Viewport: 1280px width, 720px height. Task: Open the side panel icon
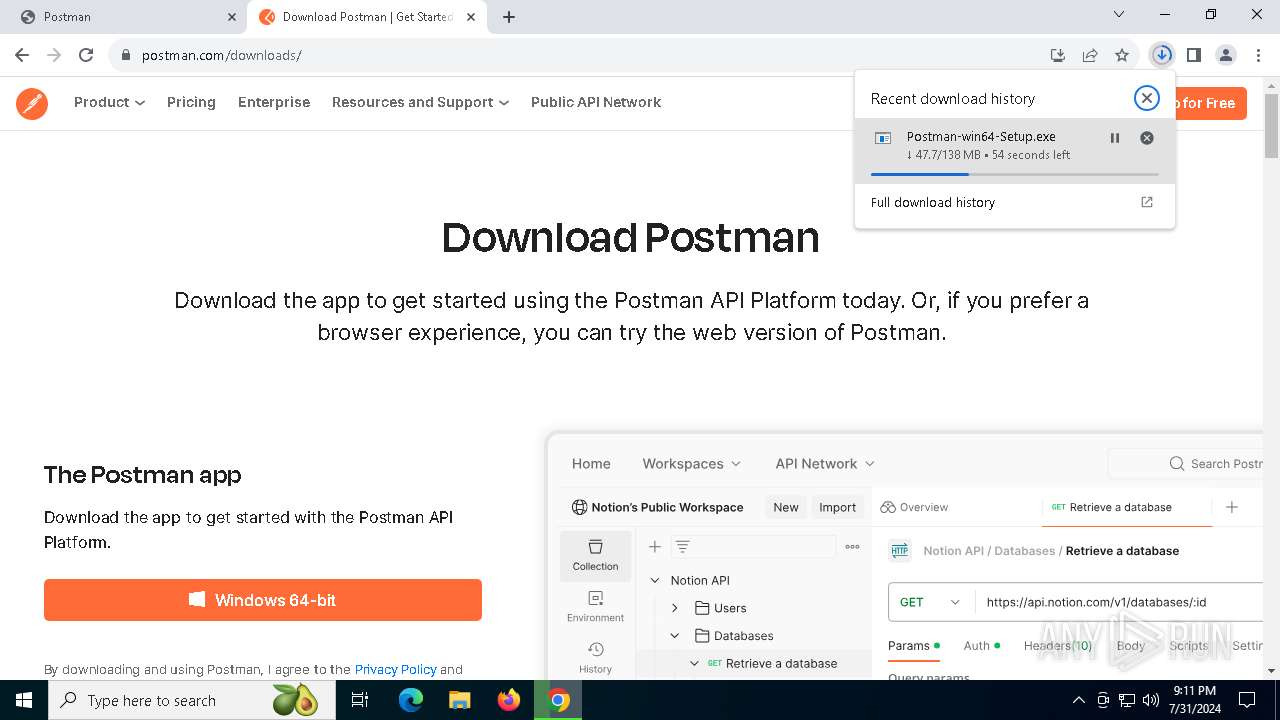1194,55
